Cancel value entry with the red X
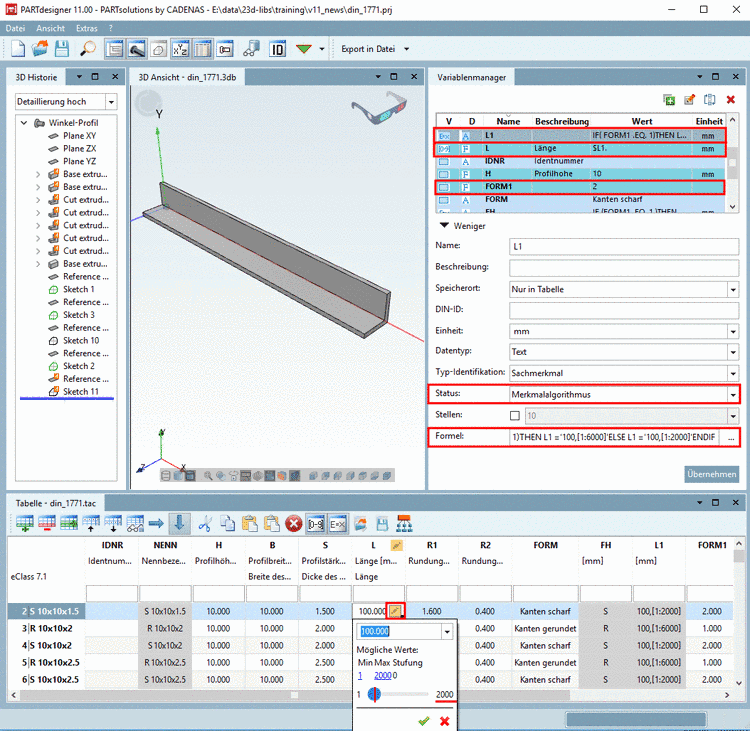750x731 pixels. (444, 720)
